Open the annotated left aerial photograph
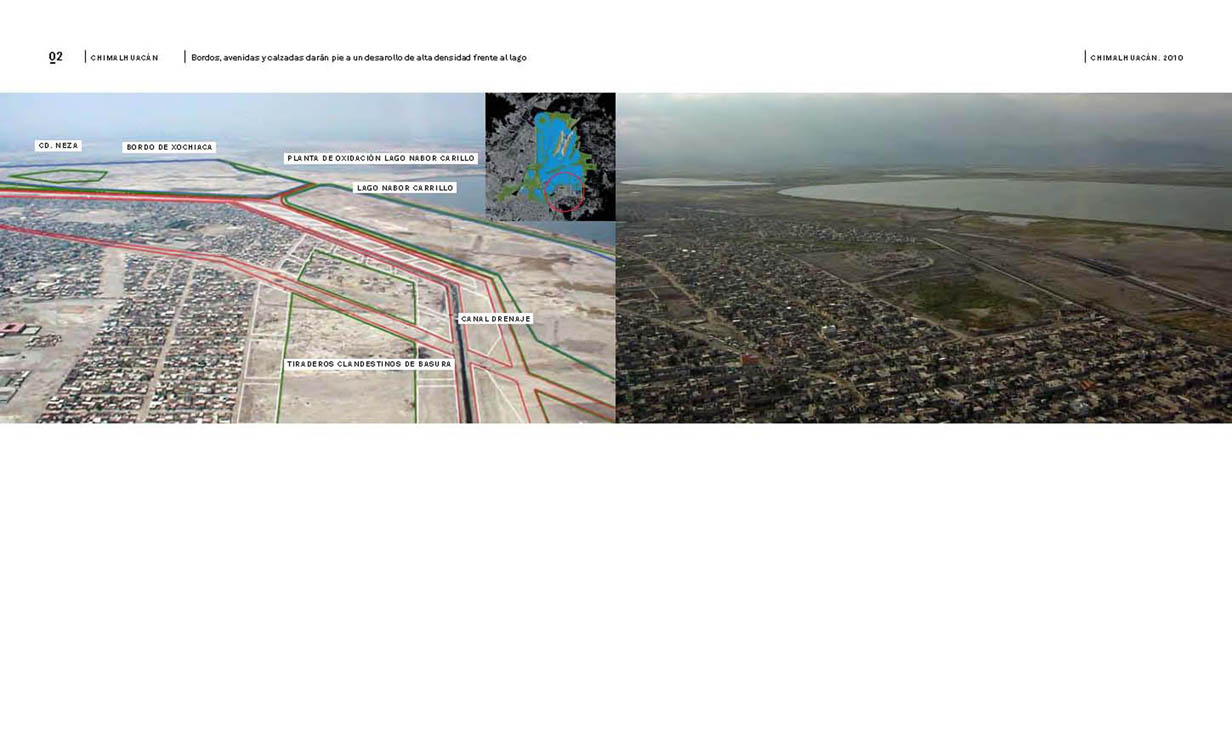This screenshot has width=1232, height=750. click(x=308, y=258)
